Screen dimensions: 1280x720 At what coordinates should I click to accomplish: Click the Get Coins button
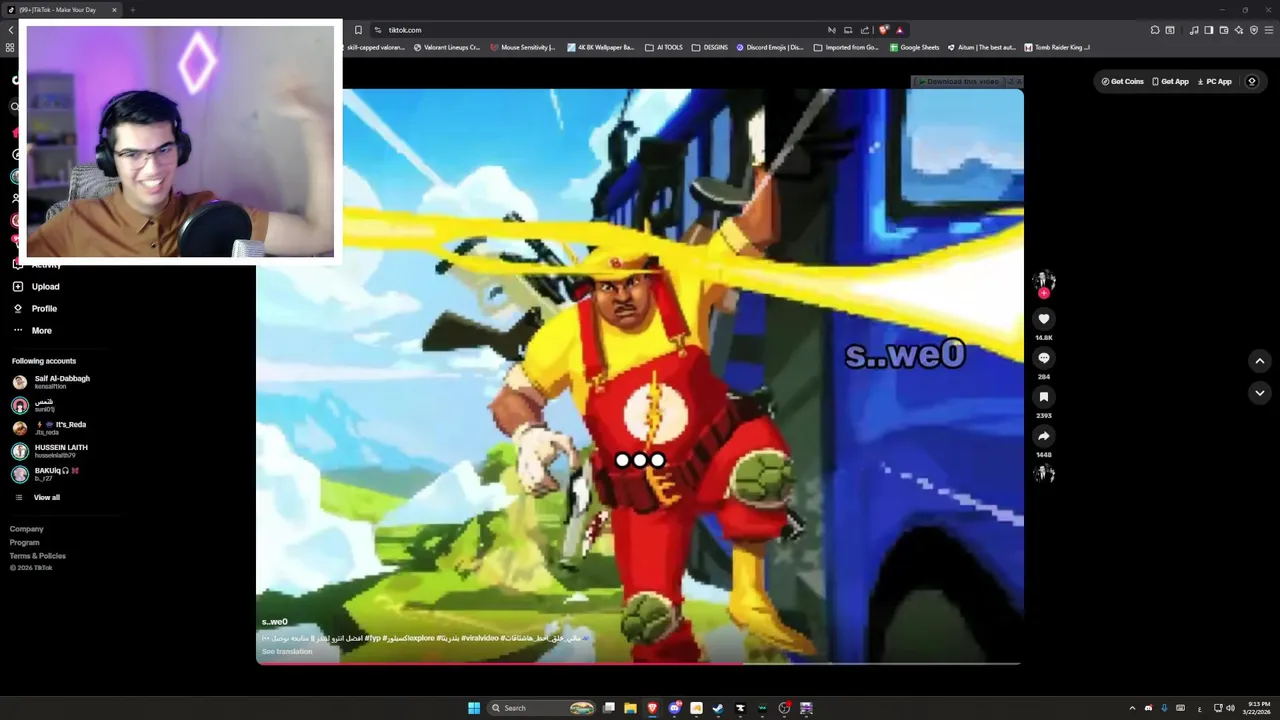1122,81
